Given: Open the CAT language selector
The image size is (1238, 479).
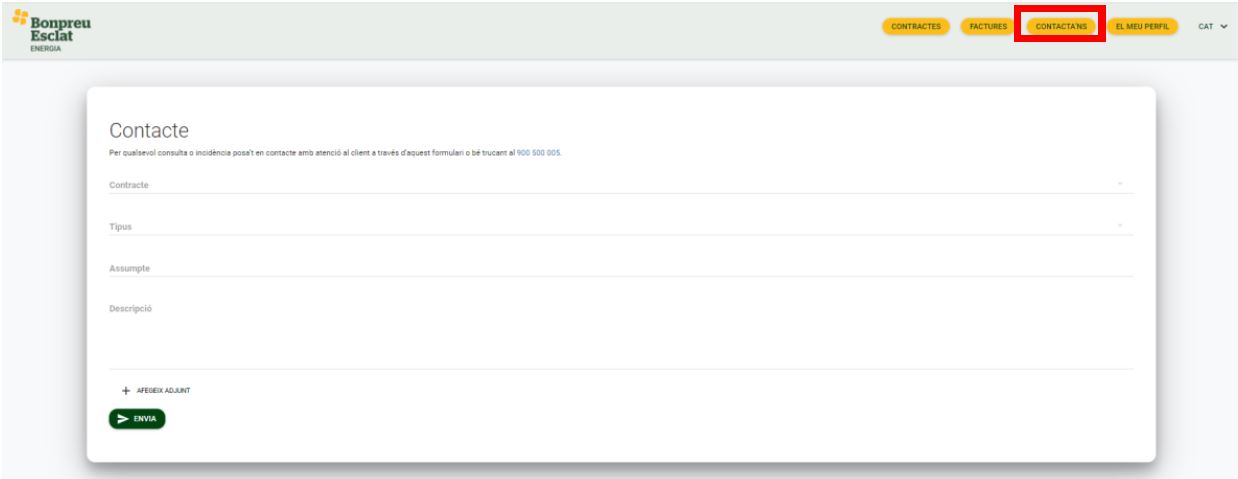Looking at the screenshot, I should (1211, 27).
